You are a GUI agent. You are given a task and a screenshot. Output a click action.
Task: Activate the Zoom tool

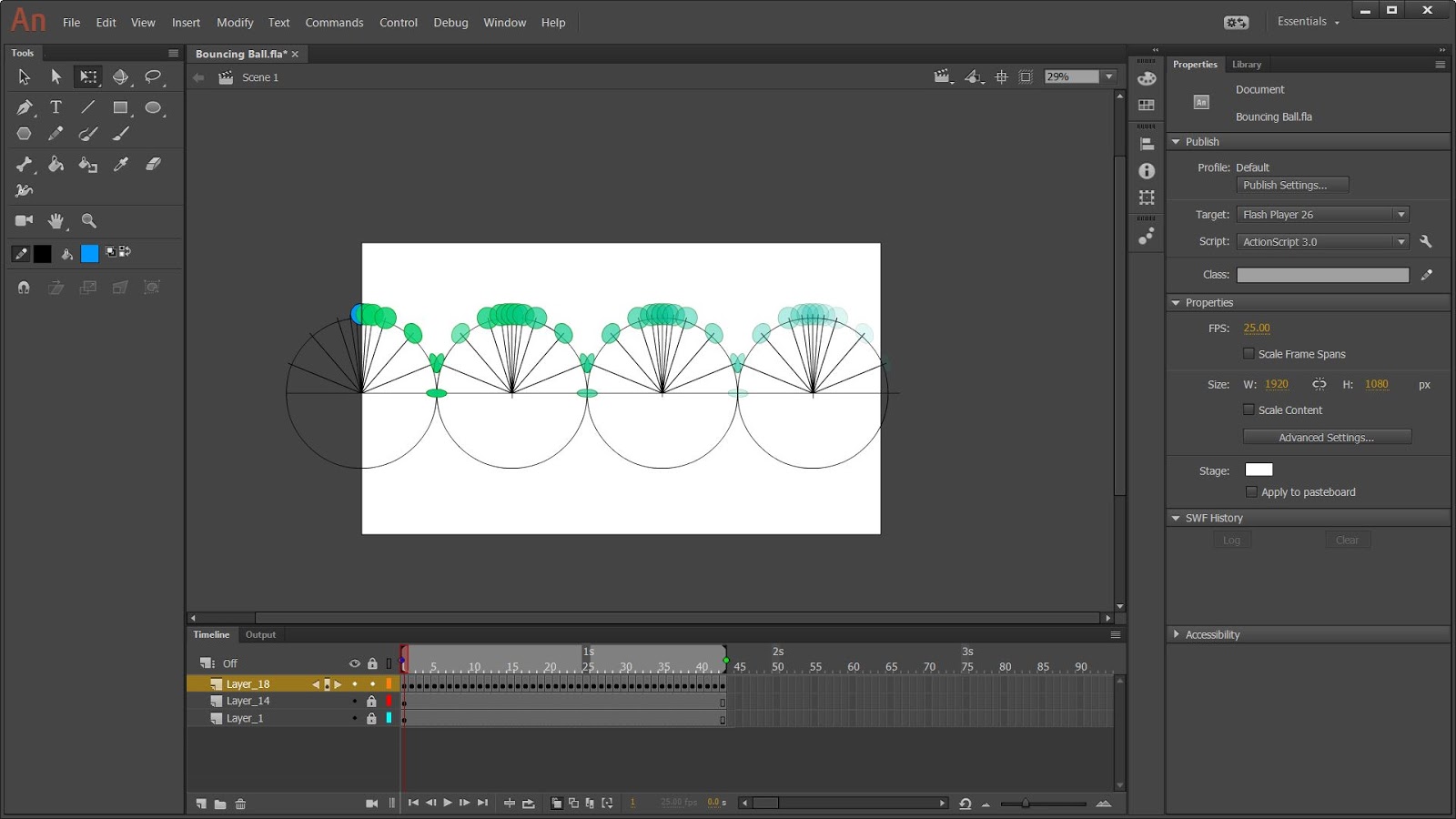coord(88,220)
